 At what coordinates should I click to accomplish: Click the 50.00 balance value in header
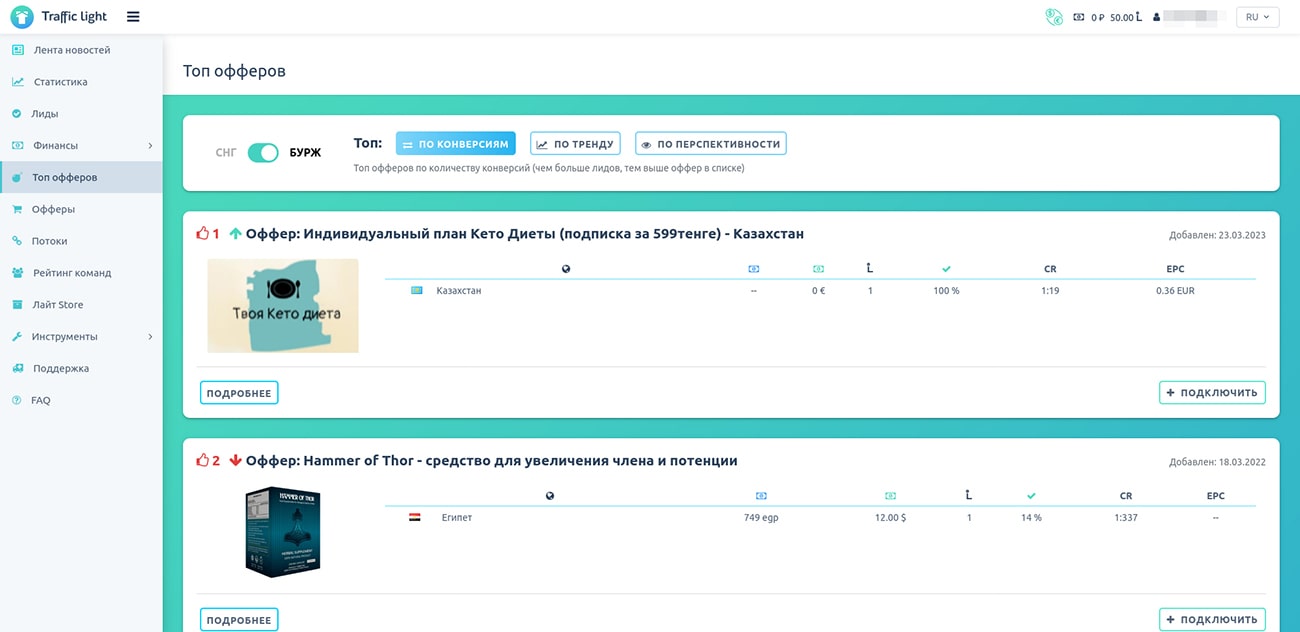(1122, 17)
